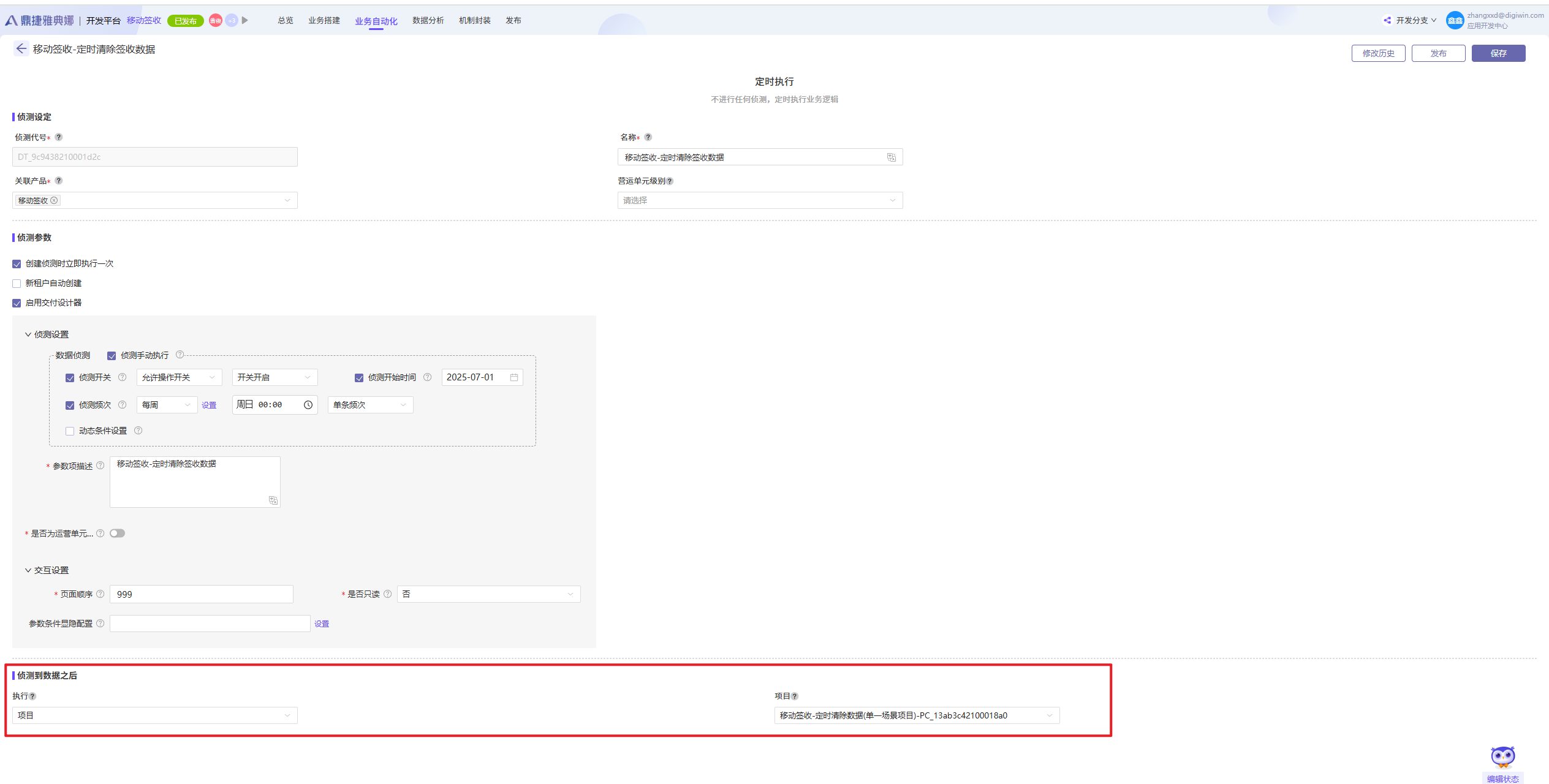Remove the 移动签收 product tag
Screen dimensions: 1549x784
54,200
